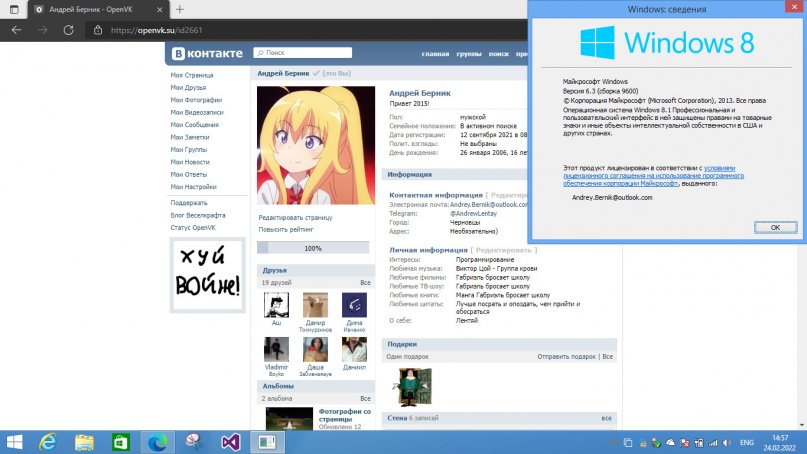This screenshot has width=807, height=454.
Task: Click the 100% profile rating bar
Action: click(x=313, y=248)
